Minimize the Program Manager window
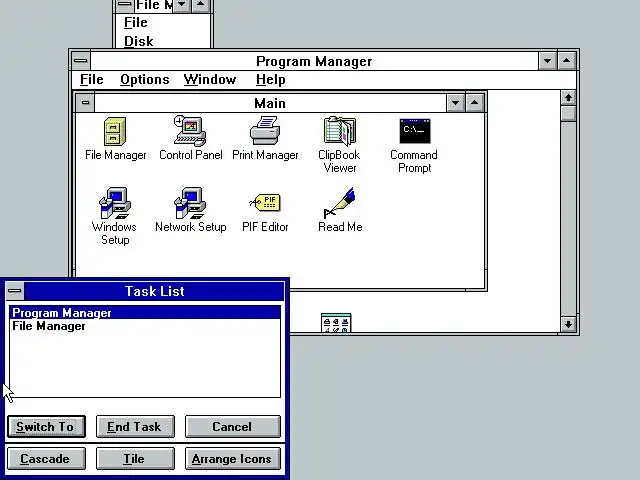640x480 pixels. coord(547,61)
